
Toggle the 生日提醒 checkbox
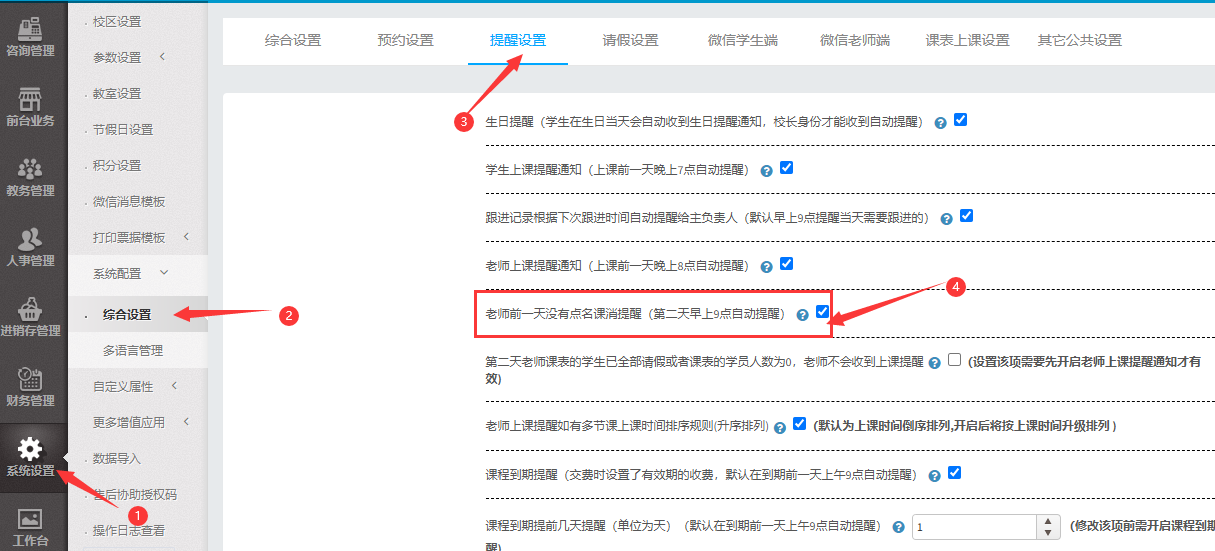pos(960,120)
